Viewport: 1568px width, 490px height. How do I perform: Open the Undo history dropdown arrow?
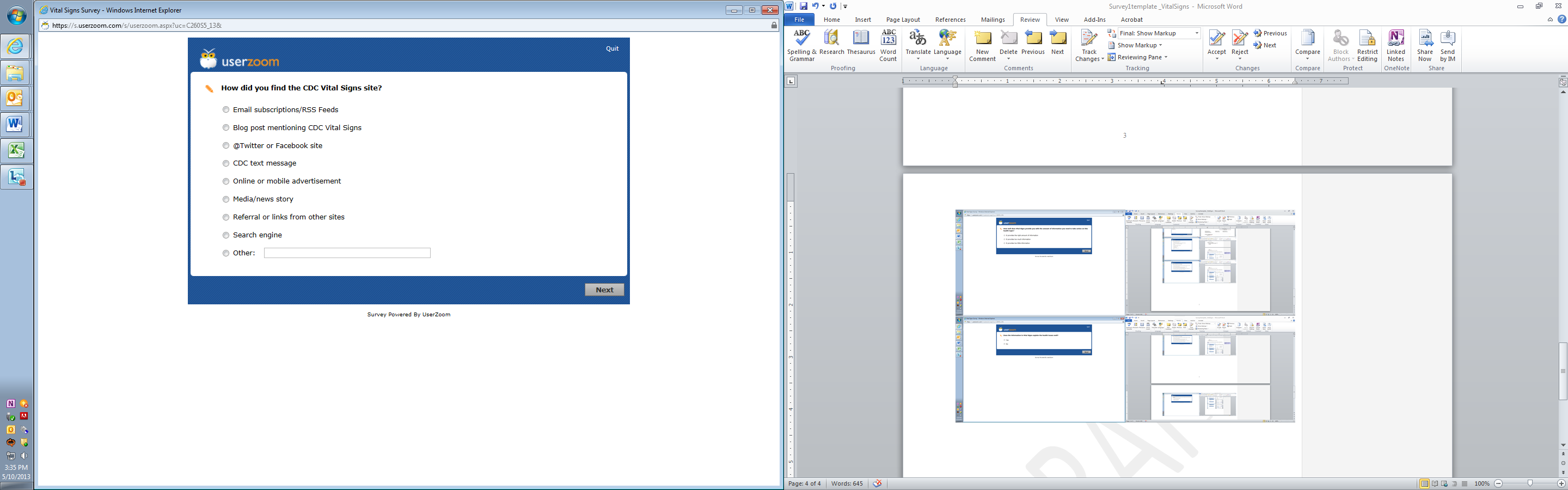pos(824,6)
